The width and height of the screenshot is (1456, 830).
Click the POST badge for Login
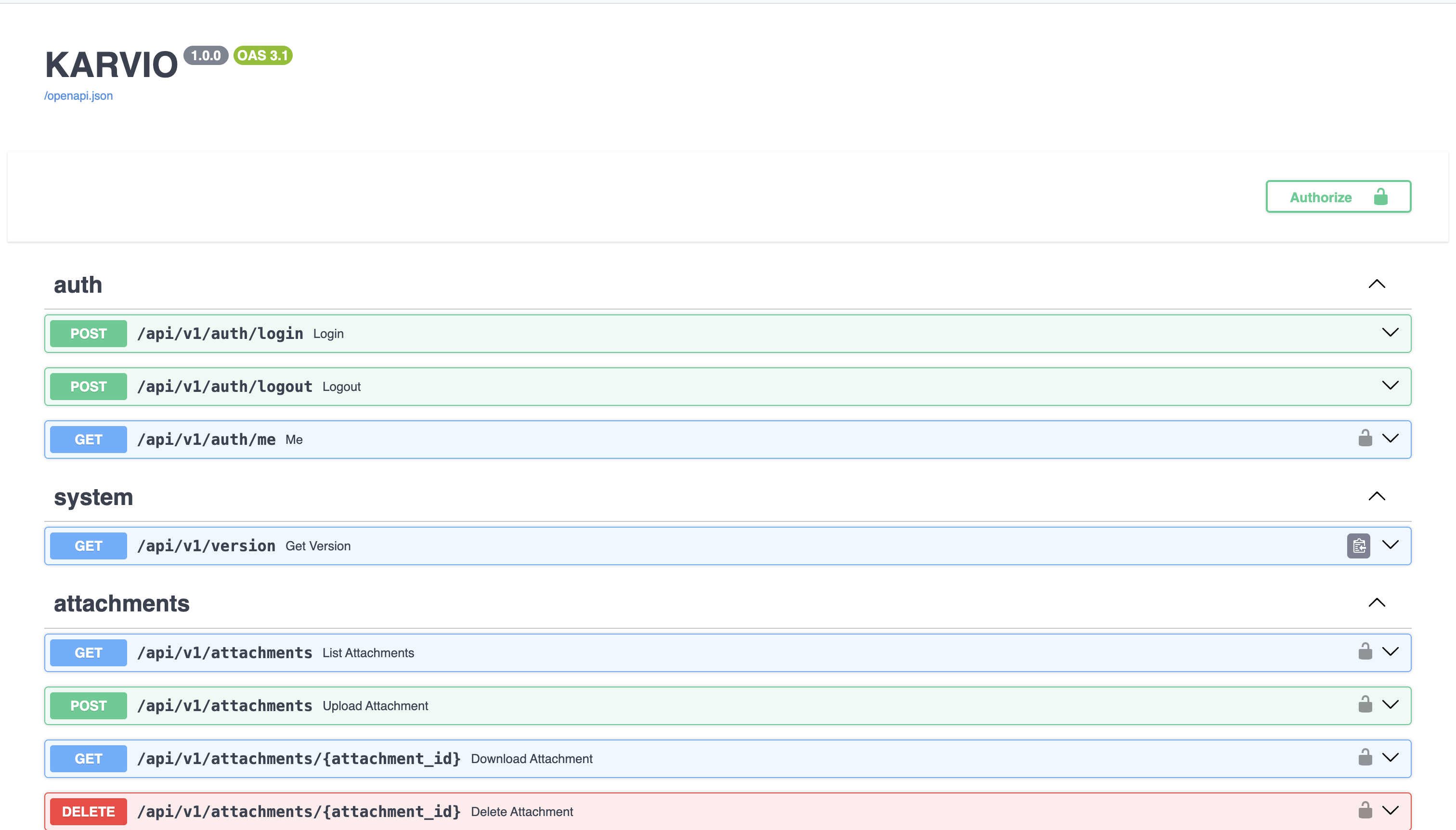click(89, 334)
